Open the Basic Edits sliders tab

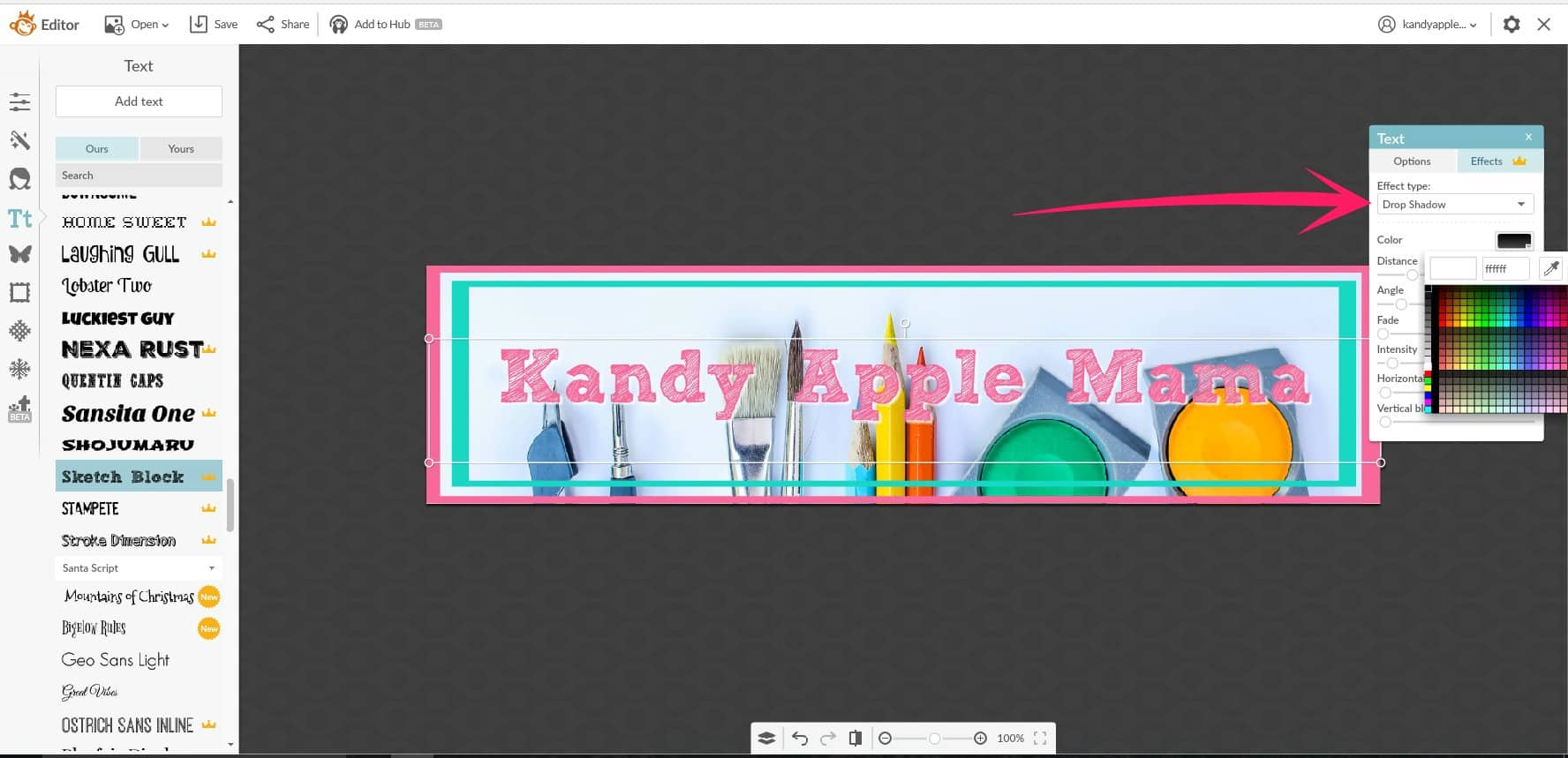[x=19, y=102]
